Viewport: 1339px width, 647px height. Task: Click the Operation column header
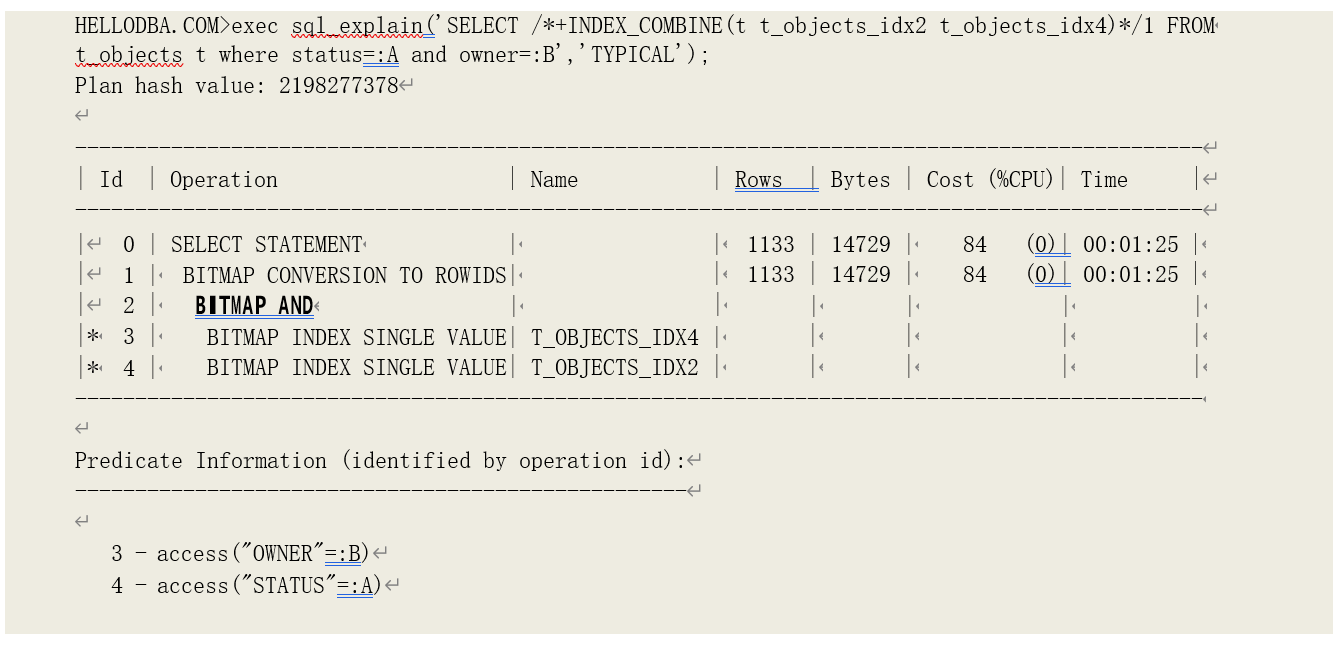[x=223, y=180]
